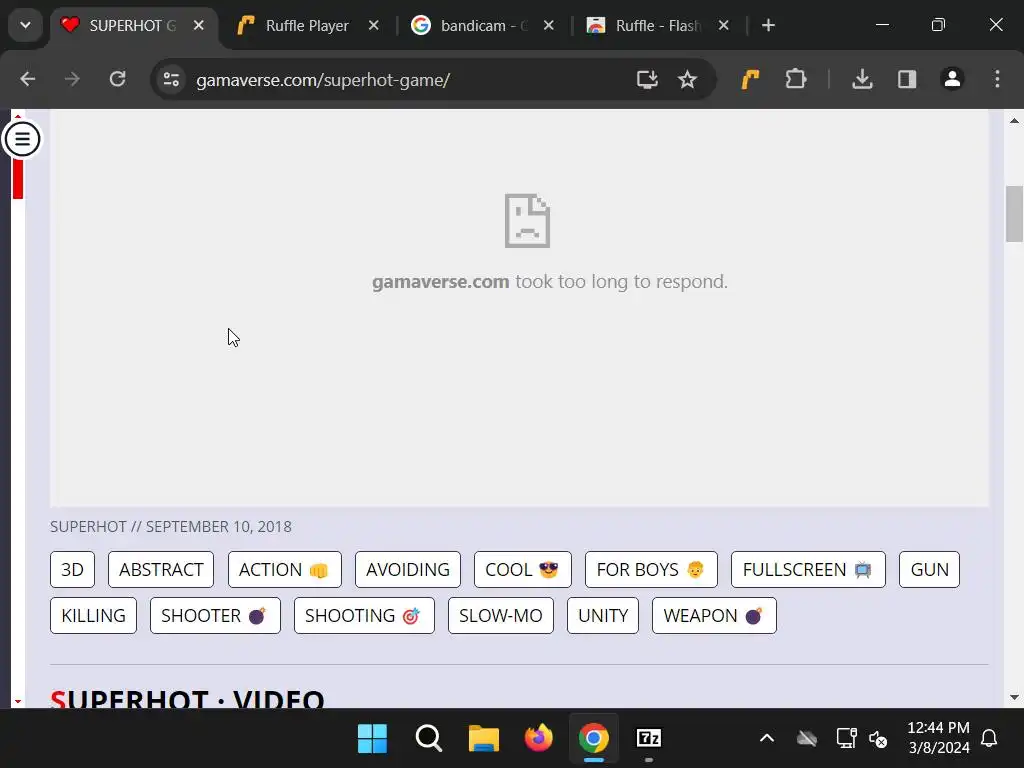Open the SLOW-MO tag
Screen dimensions: 1024x768
[x=501, y=615]
